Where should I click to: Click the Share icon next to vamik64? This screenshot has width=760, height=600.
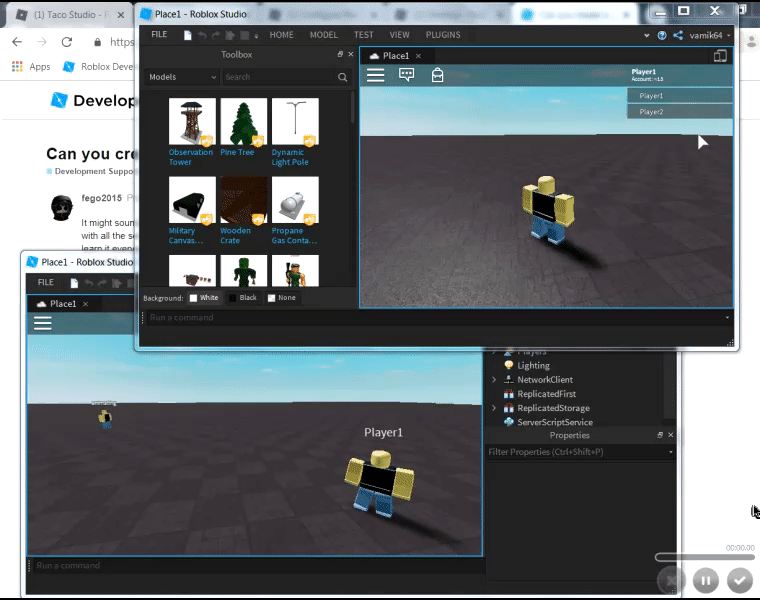coord(678,35)
